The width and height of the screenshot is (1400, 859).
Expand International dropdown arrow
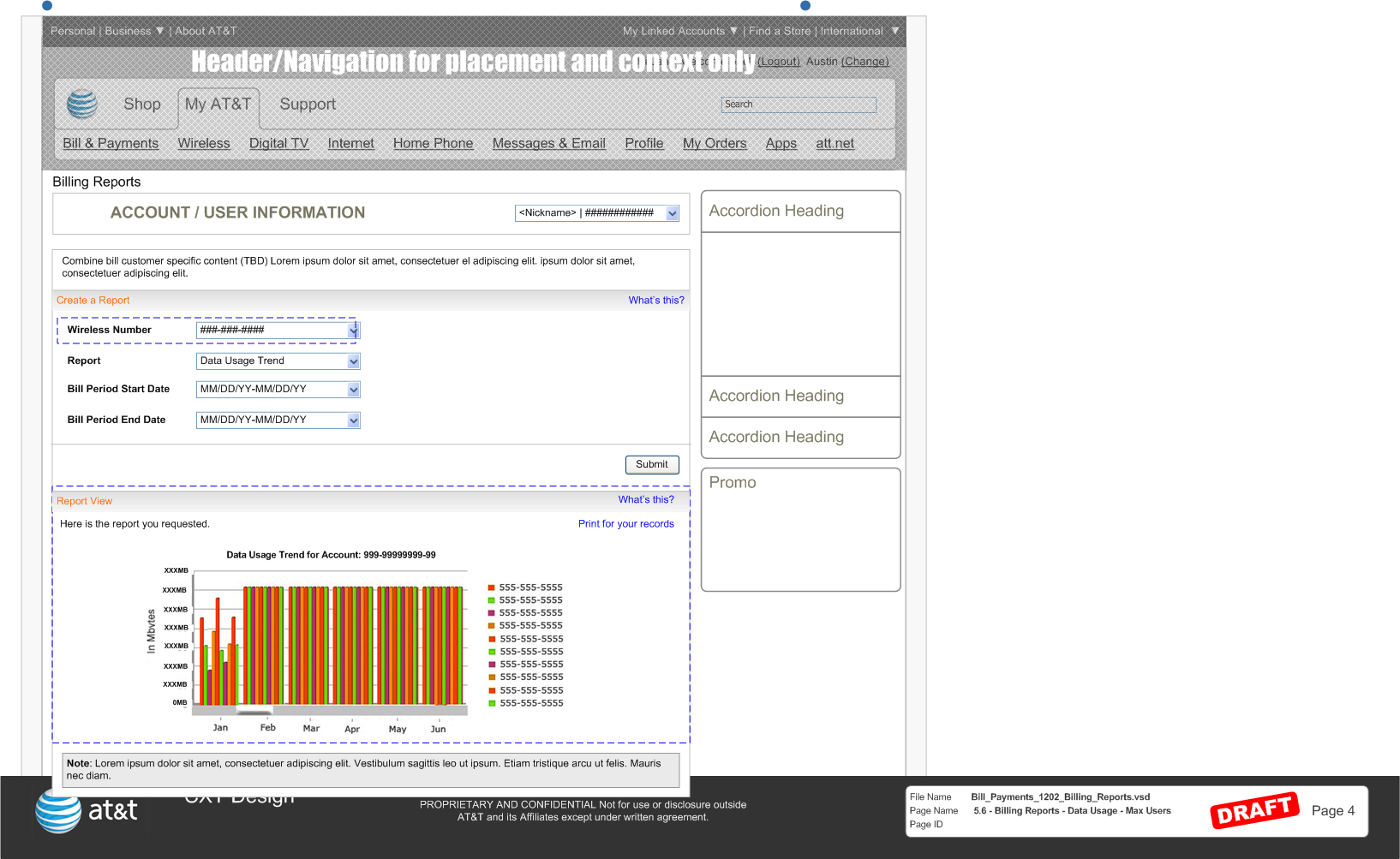tap(895, 31)
